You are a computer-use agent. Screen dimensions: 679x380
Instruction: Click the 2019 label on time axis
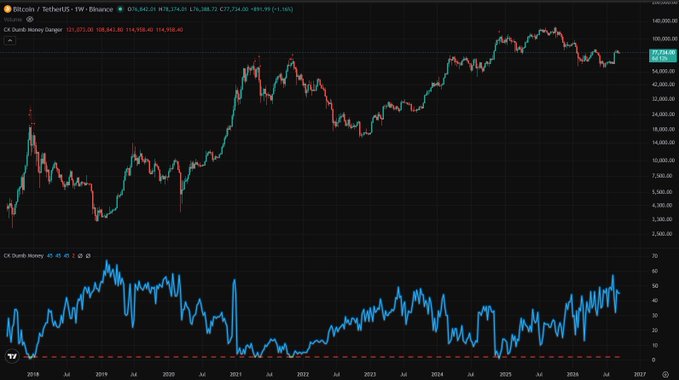101,374
